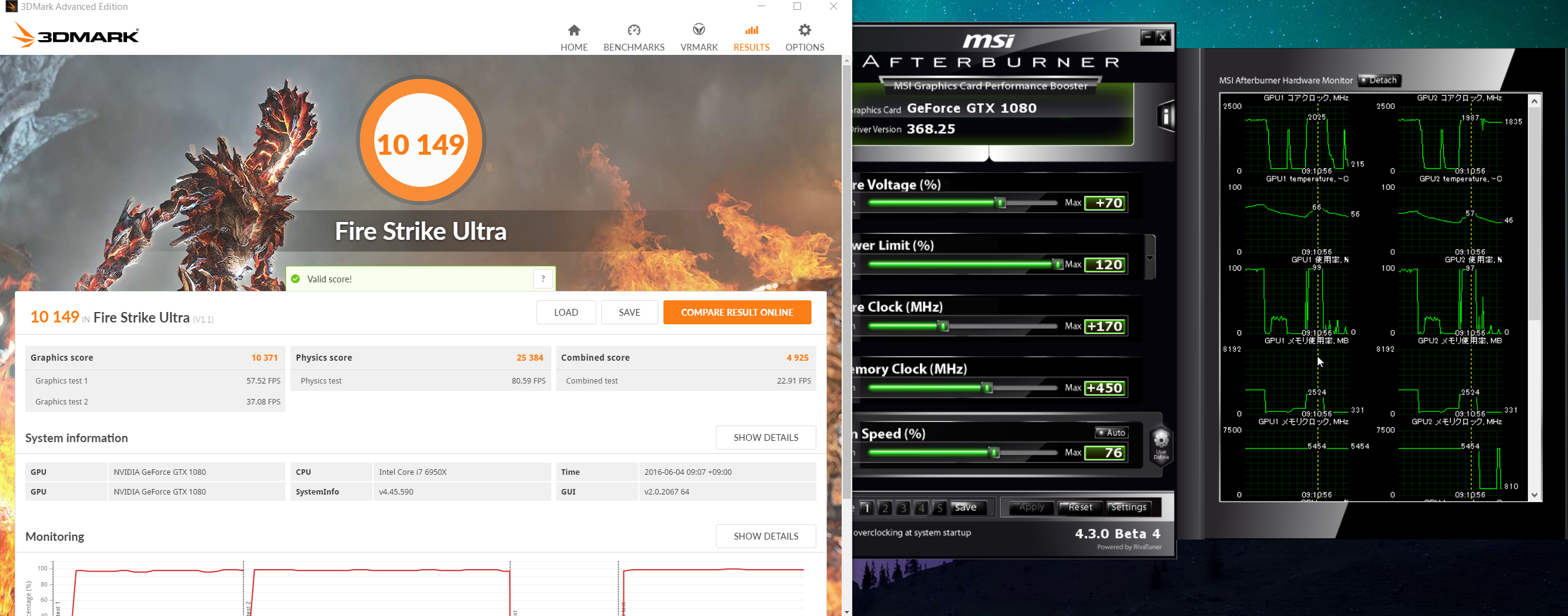Minimize the 3DMark window
1568x616 pixels.
[x=761, y=6]
